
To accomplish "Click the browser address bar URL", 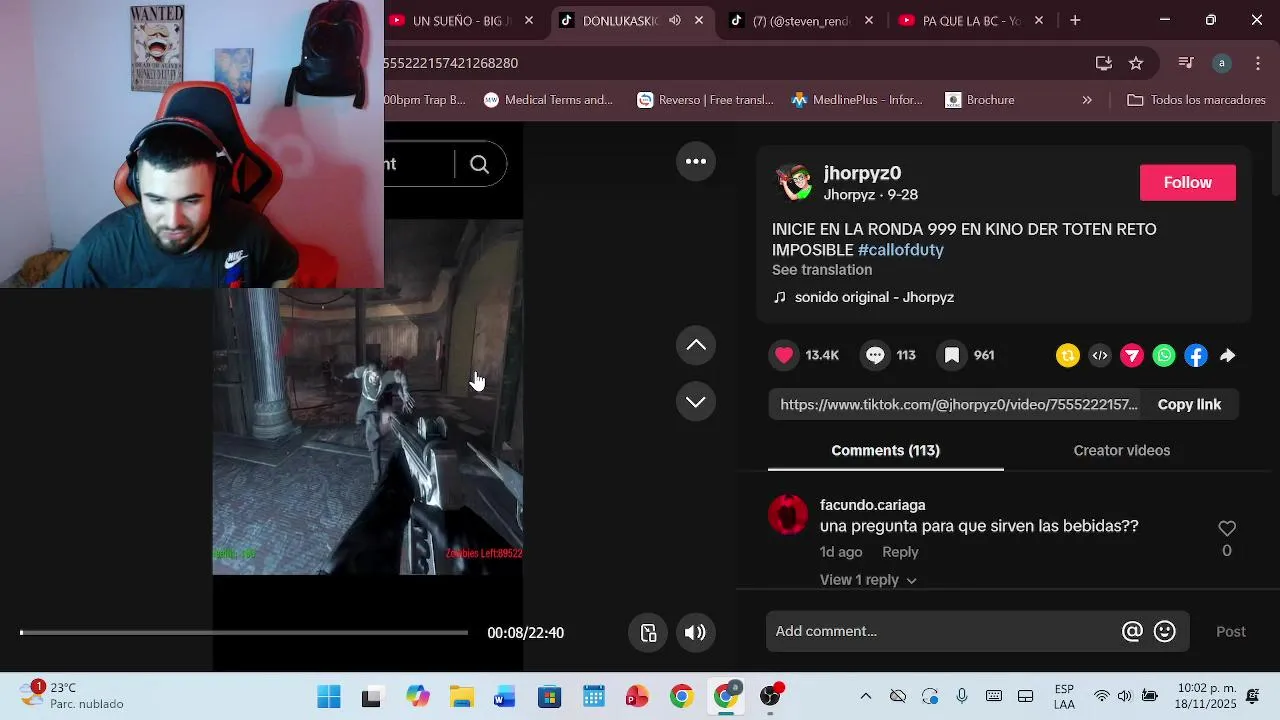I will (x=451, y=63).
